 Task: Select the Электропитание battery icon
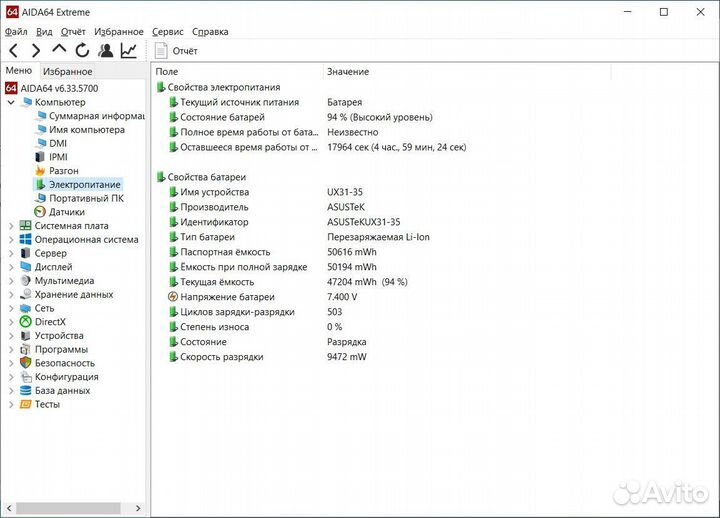40,185
